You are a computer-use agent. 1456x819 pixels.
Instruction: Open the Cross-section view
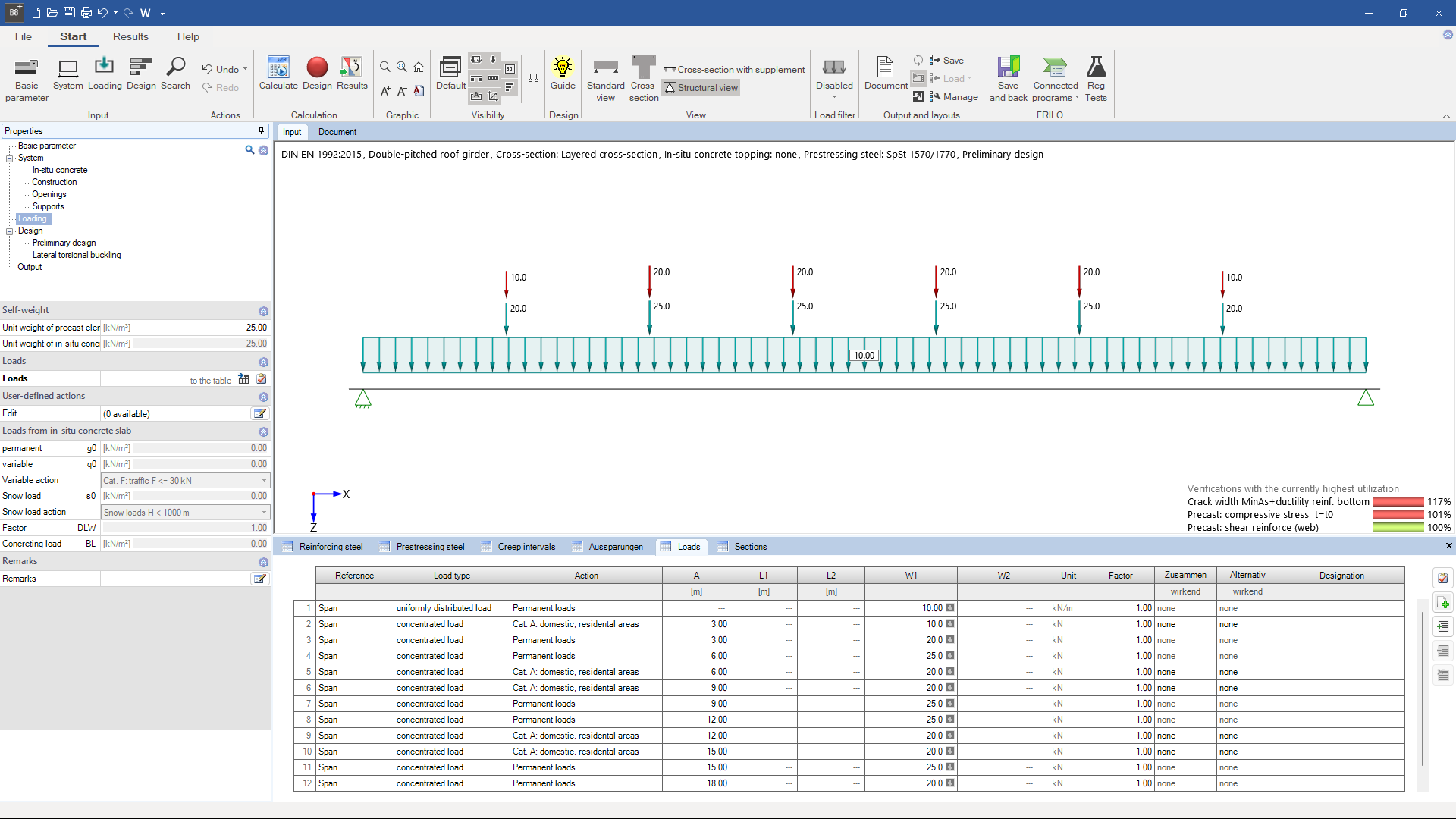click(643, 76)
